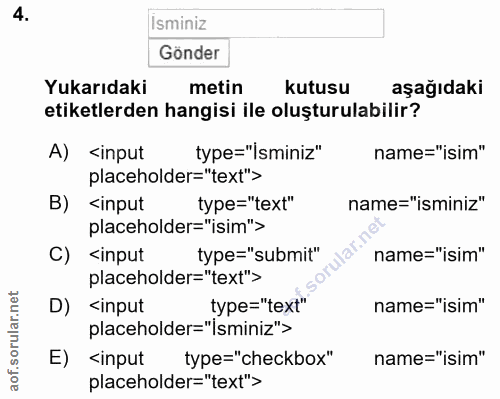
Task: Click the İsminiz text input field
Action: 266,23
